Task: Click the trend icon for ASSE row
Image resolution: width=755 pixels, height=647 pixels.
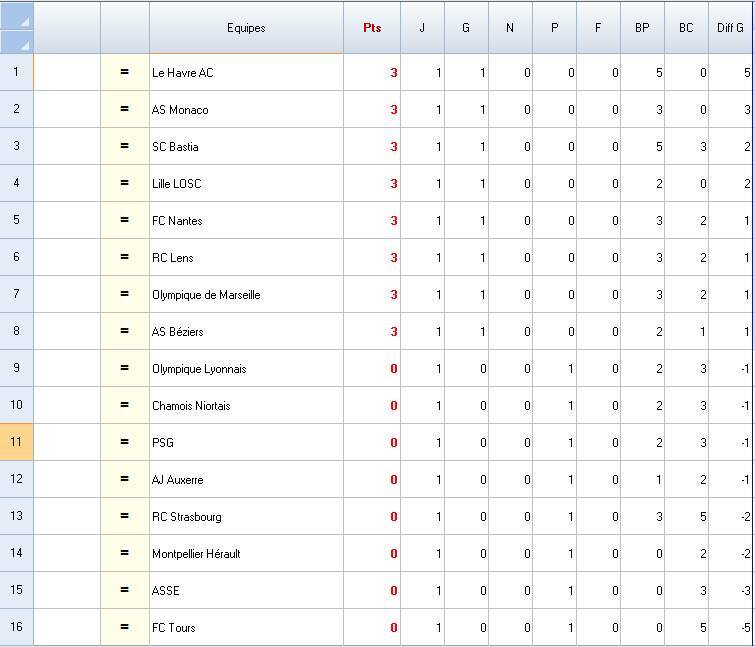Action: [x=125, y=590]
